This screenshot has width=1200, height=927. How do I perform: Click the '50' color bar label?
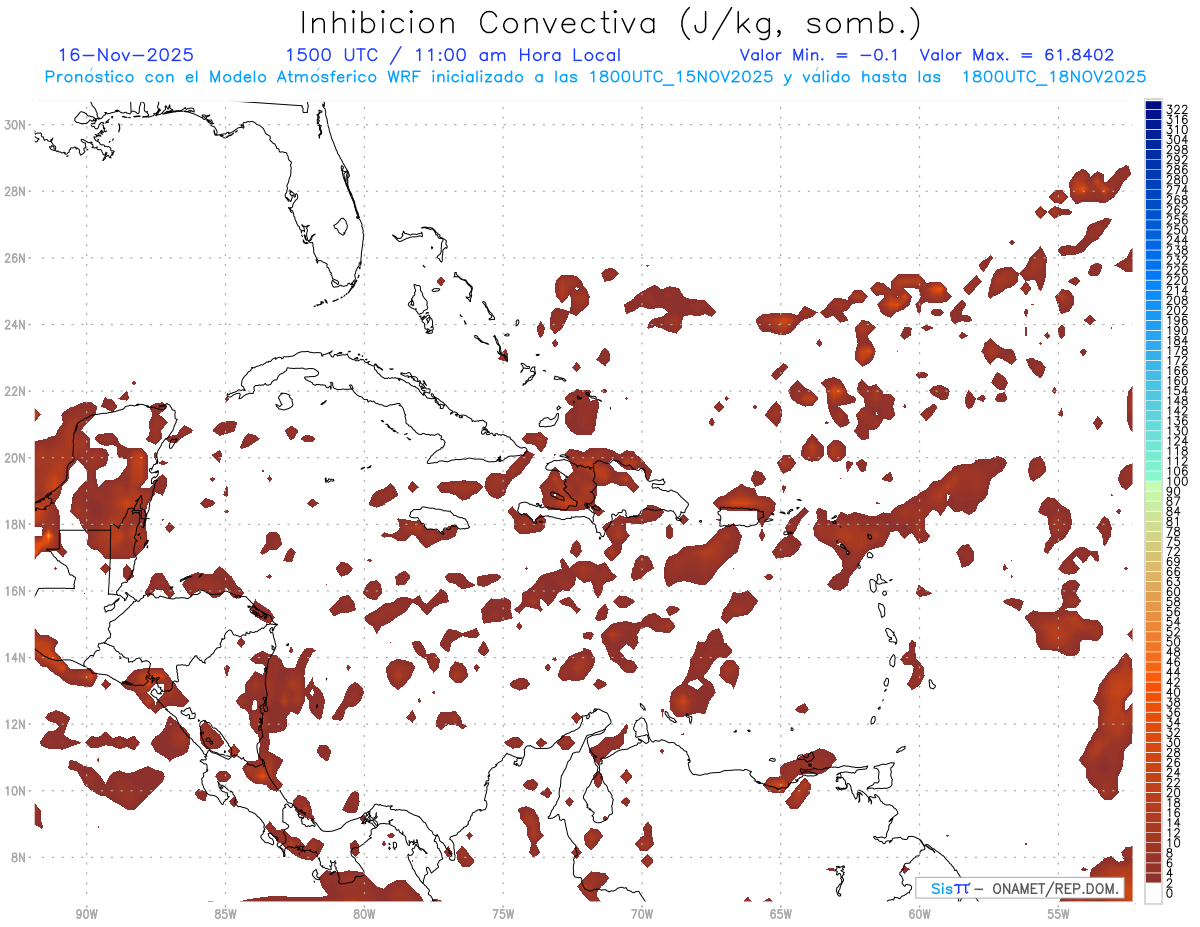(x=1173, y=641)
